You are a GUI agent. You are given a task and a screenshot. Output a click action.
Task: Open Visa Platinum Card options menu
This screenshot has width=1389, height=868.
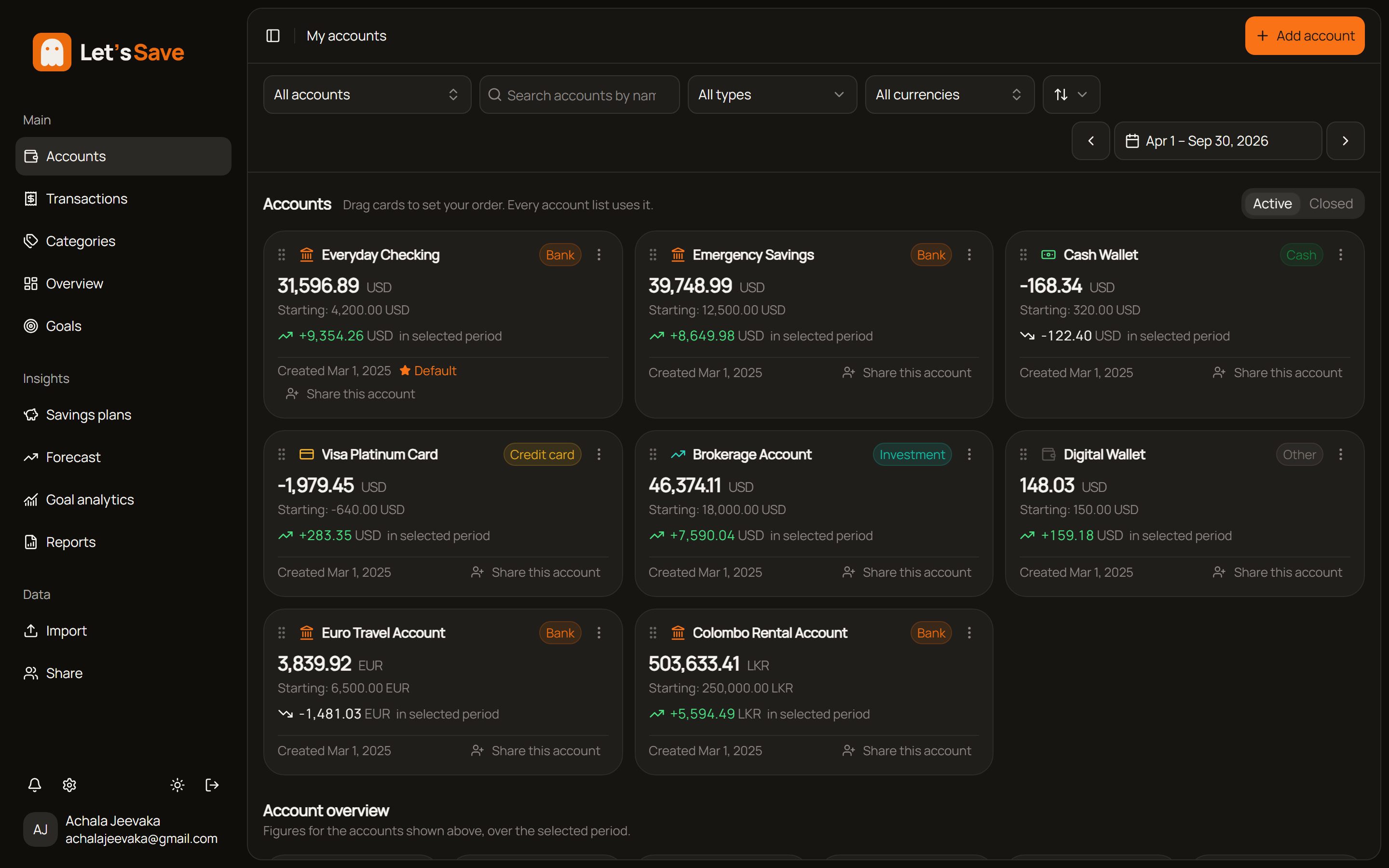pos(599,454)
